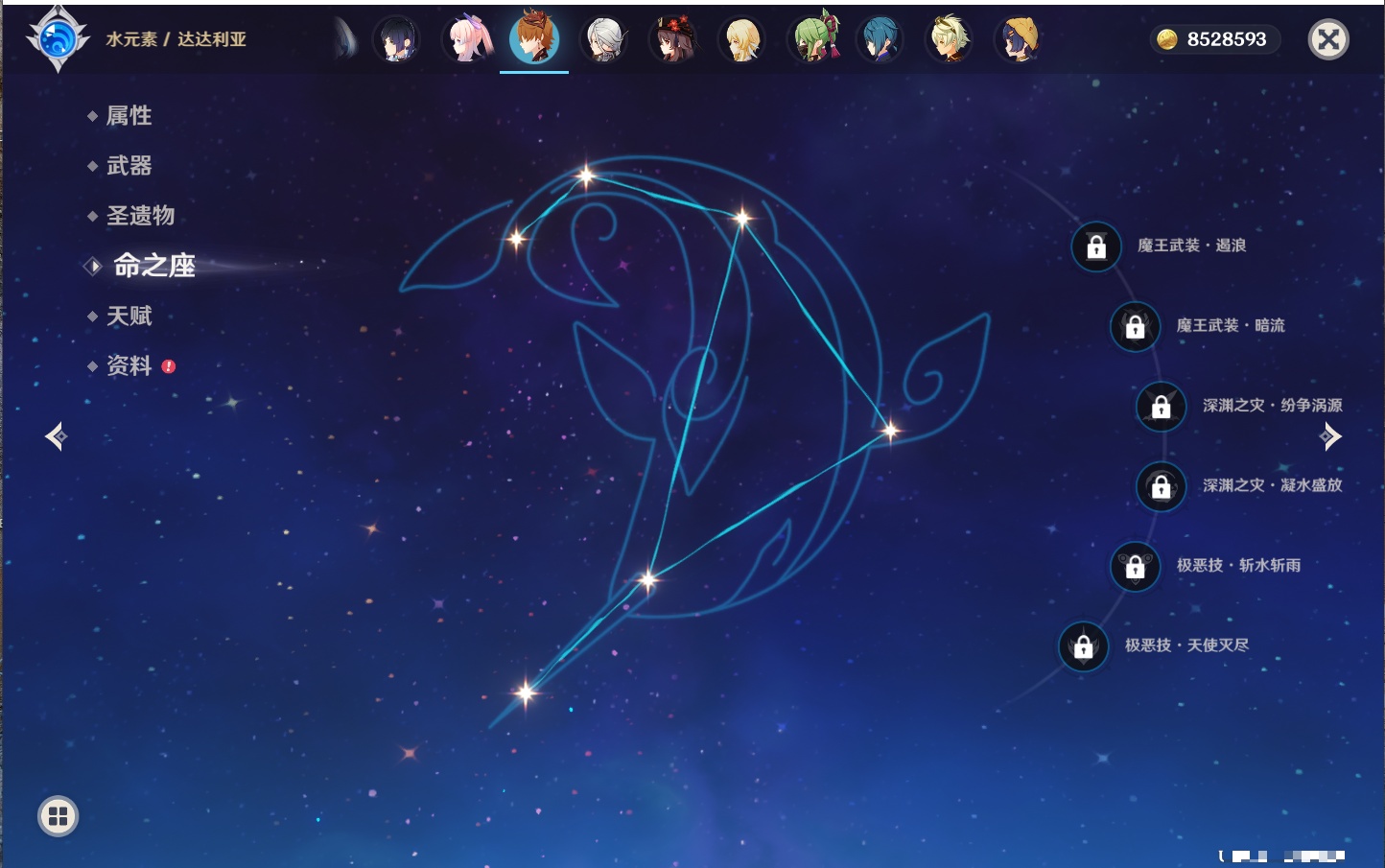Select the green-haired masked character avatar
Viewport: 1385px width, 868px height.
pos(812,40)
